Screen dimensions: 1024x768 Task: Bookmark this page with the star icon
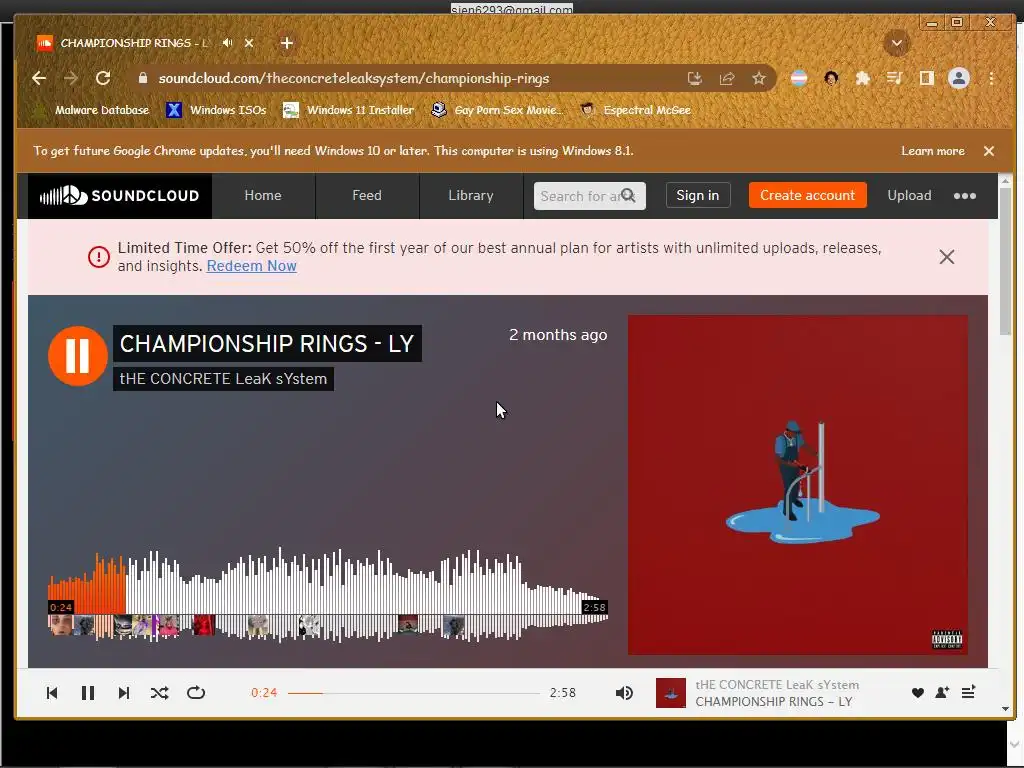[x=758, y=78]
